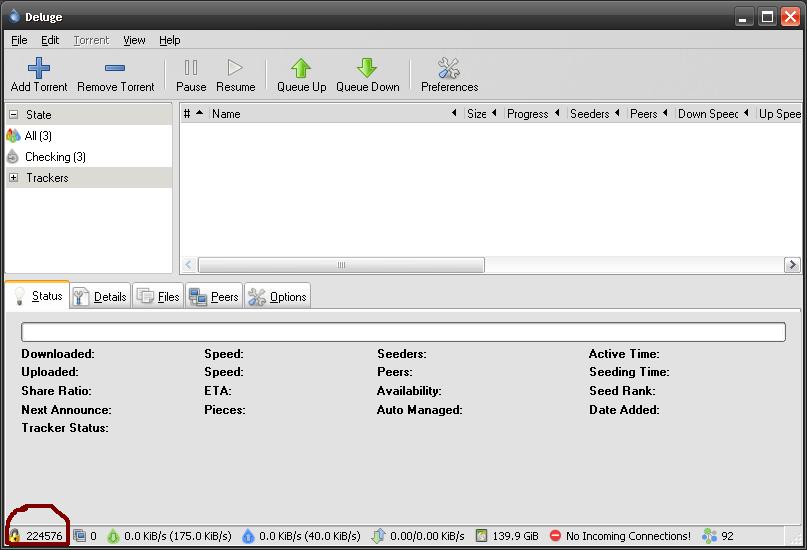The height and width of the screenshot is (550, 807).
Task: Click the status bar item showing 0
Action: pyautogui.click(x=85, y=536)
